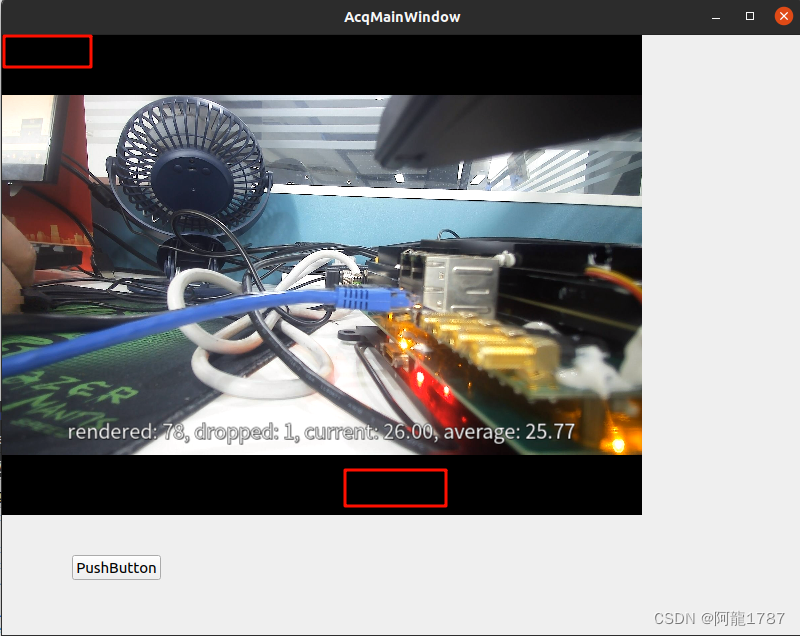Click the red-outlined box at top left

click(x=47, y=51)
